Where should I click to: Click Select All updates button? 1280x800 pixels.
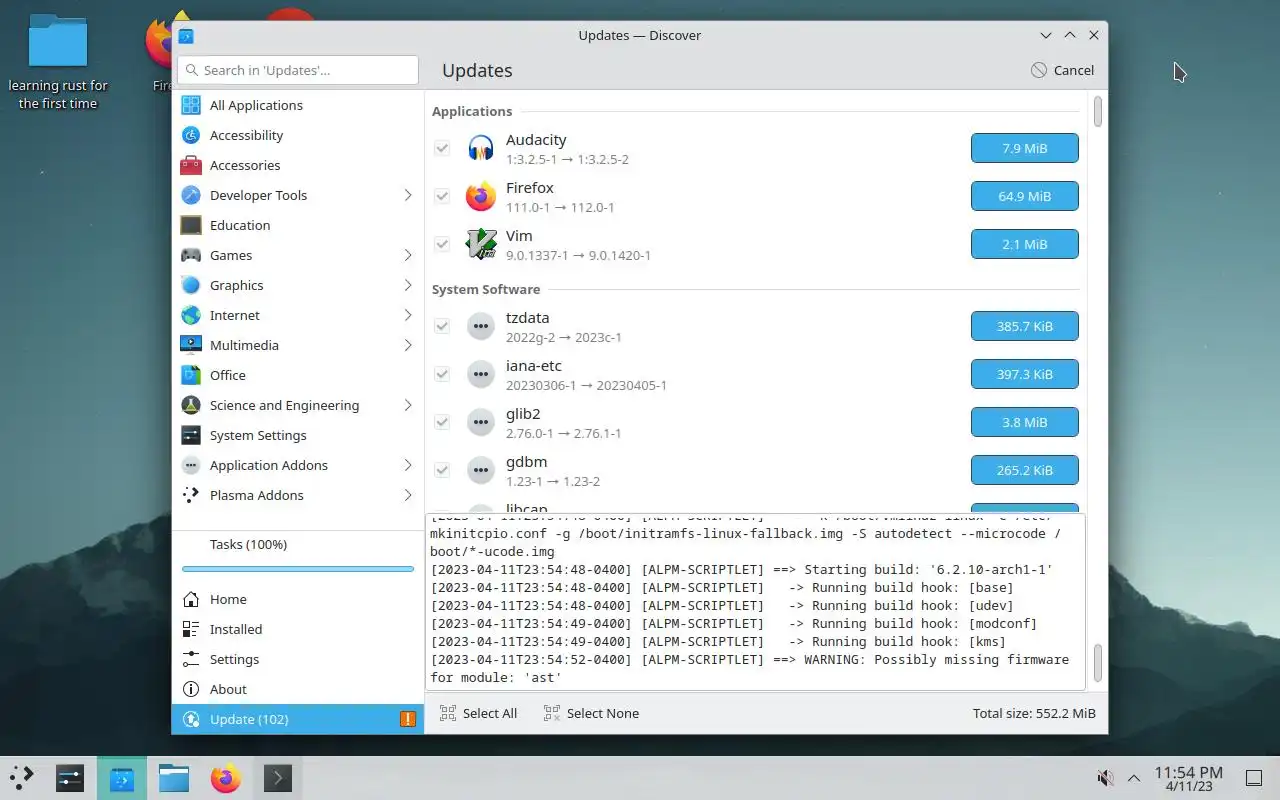(x=478, y=713)
